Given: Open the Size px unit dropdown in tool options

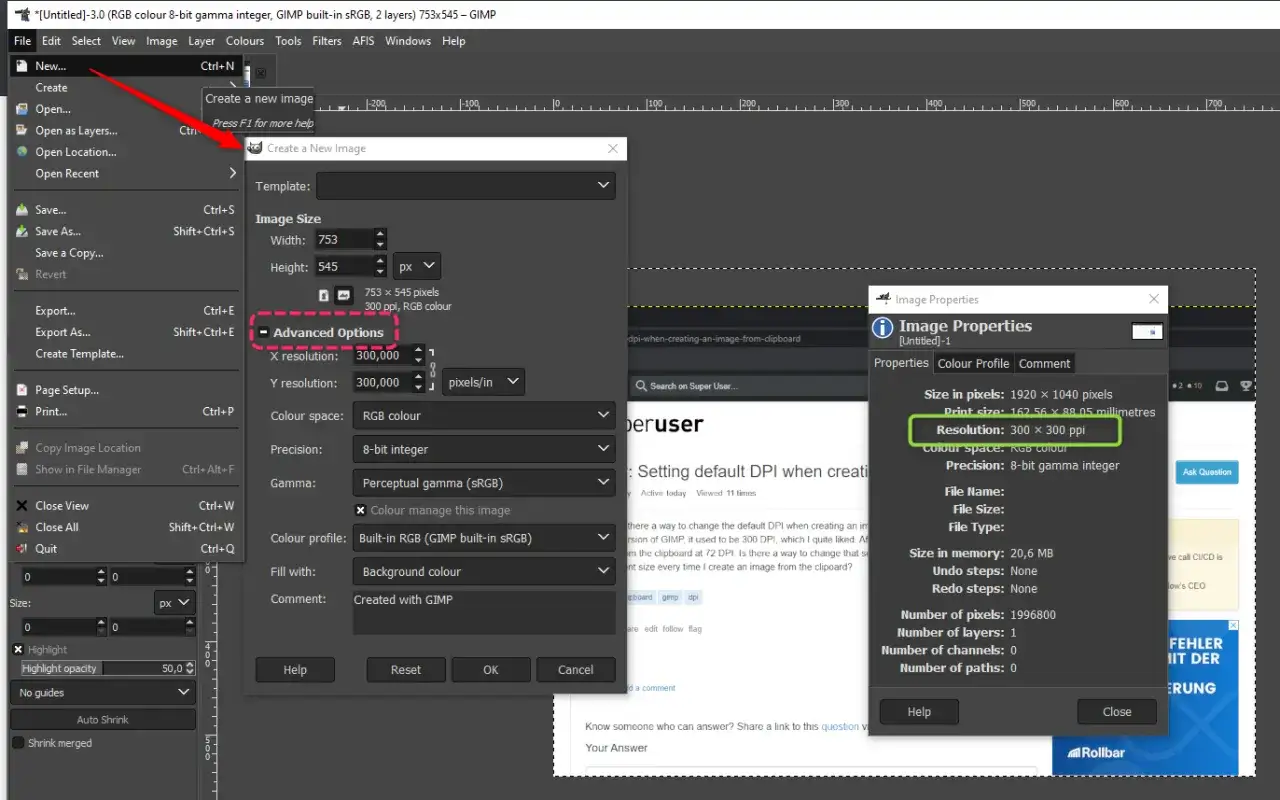Looking at the screenshot, I should pyautogui.click(x=175, y=603).
